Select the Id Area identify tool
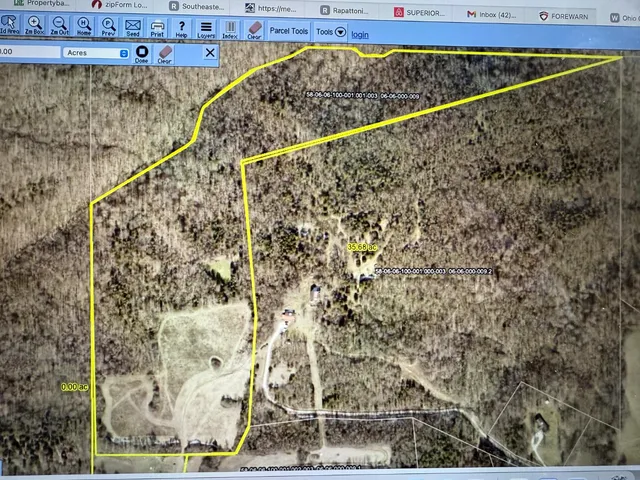640x480 pixels. [9, 24]
